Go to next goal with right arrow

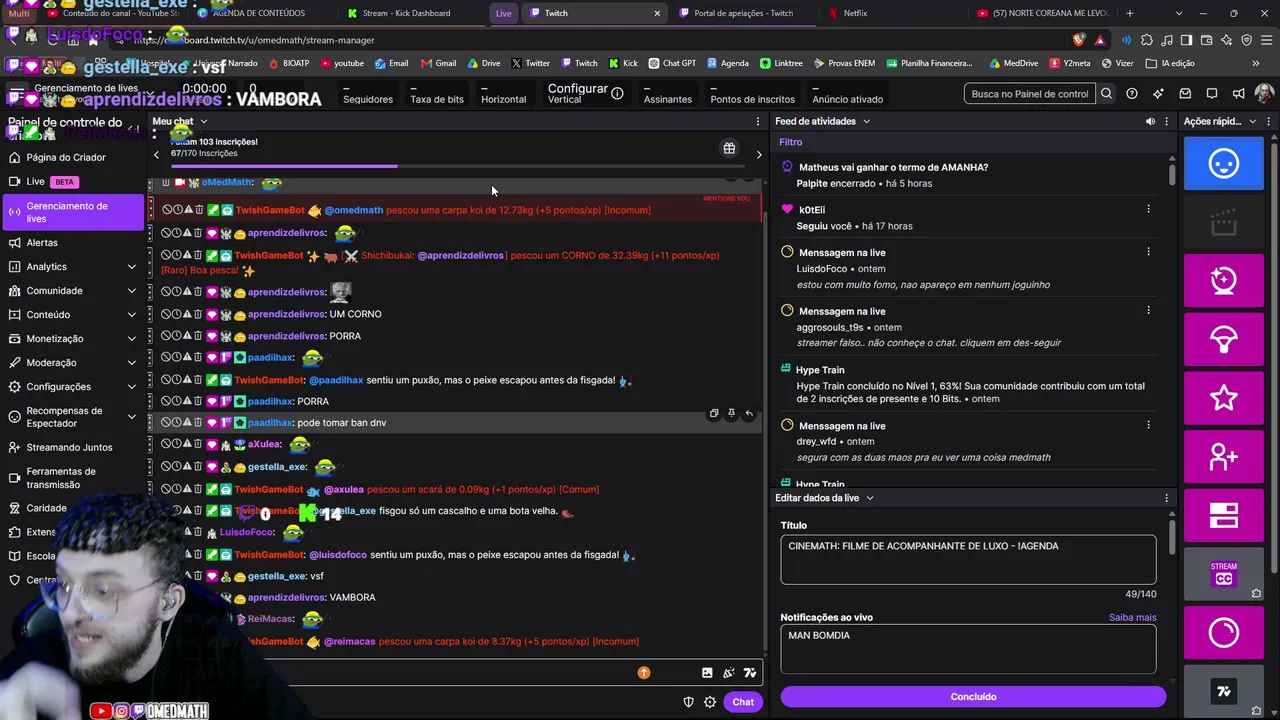(x=759, y=155)
